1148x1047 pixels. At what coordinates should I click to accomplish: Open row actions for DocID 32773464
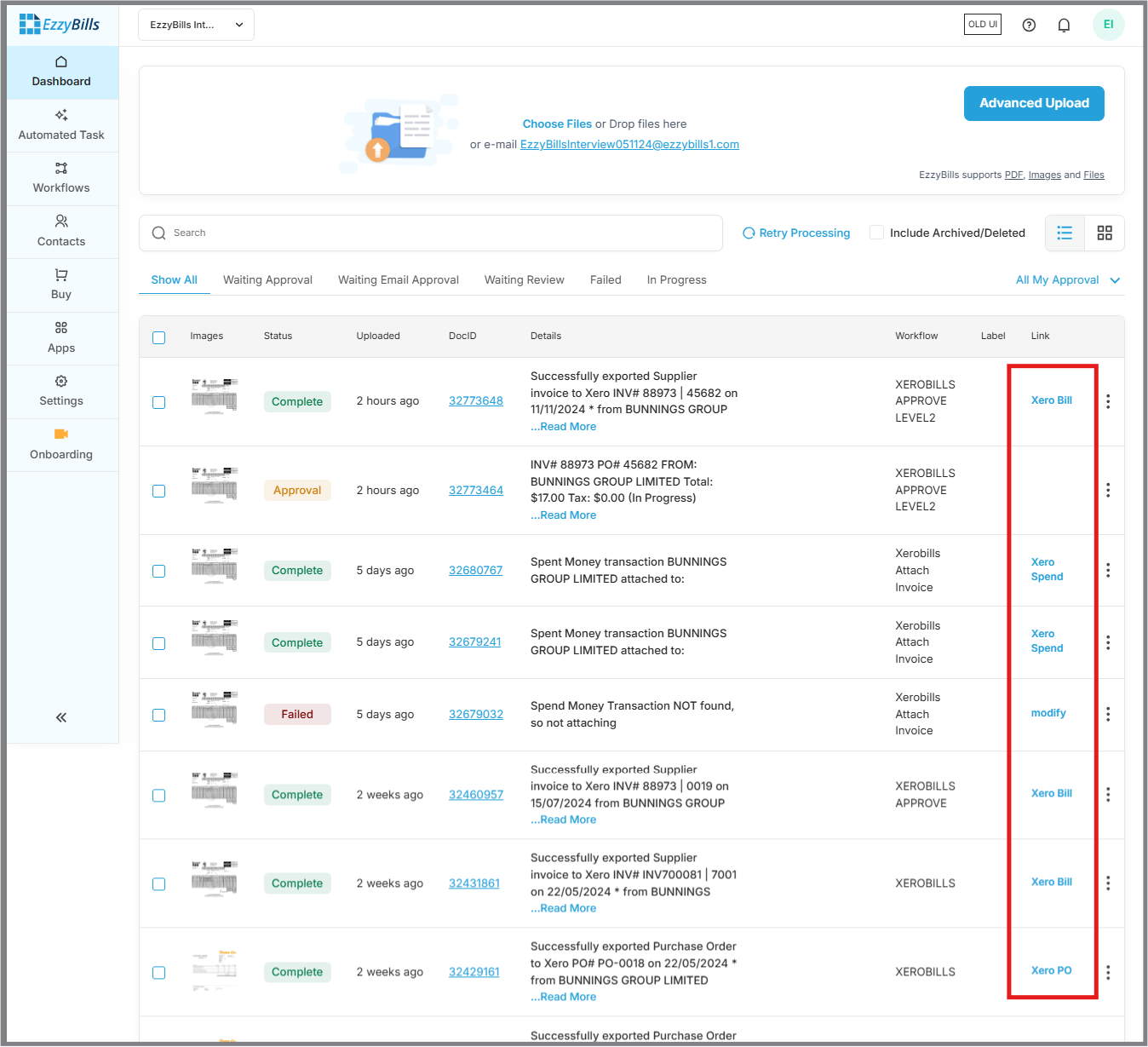pyautogui.click(x=1108, y=490)
